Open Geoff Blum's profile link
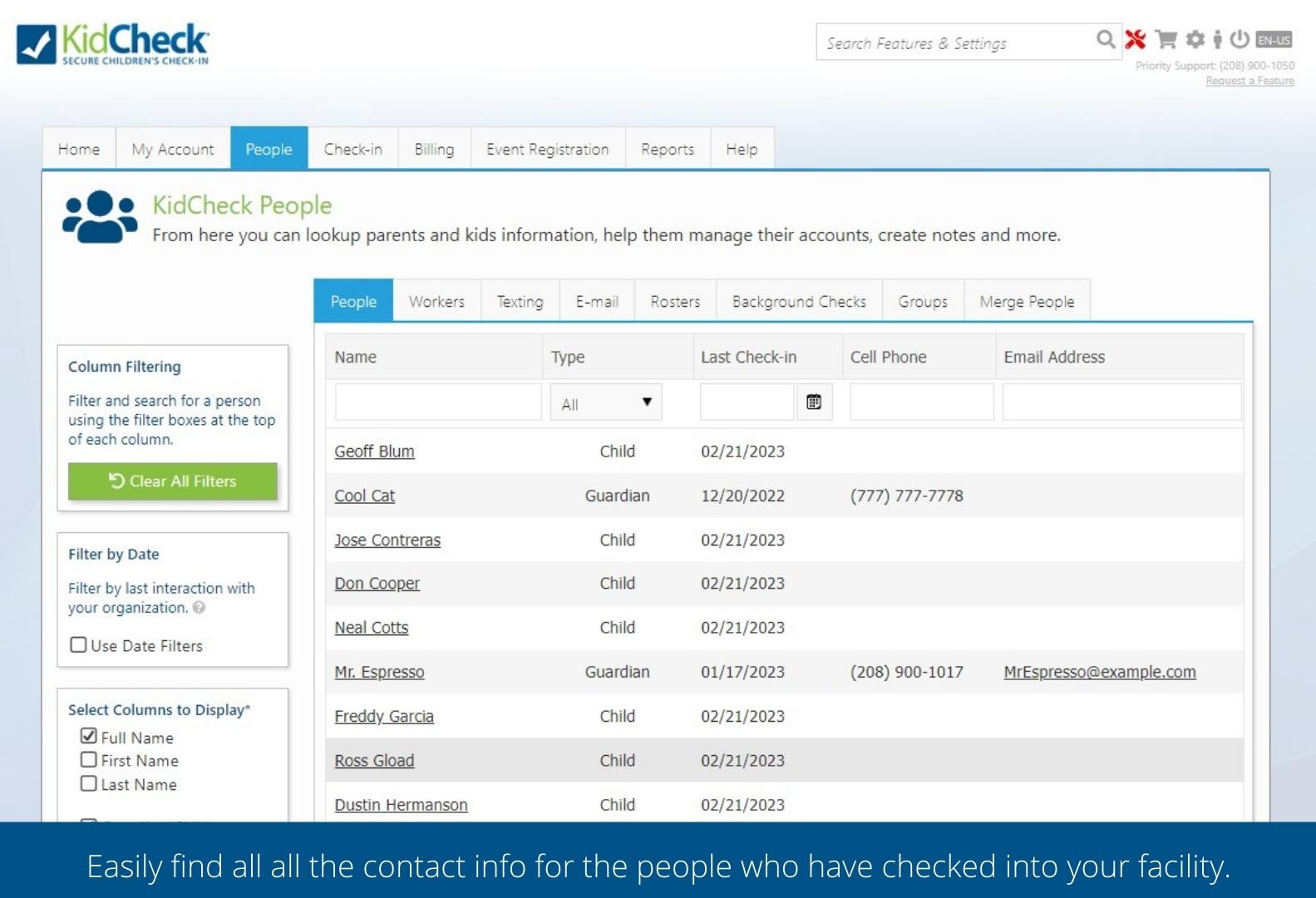This screenshot has height=898, width=1316. point(374,451)
